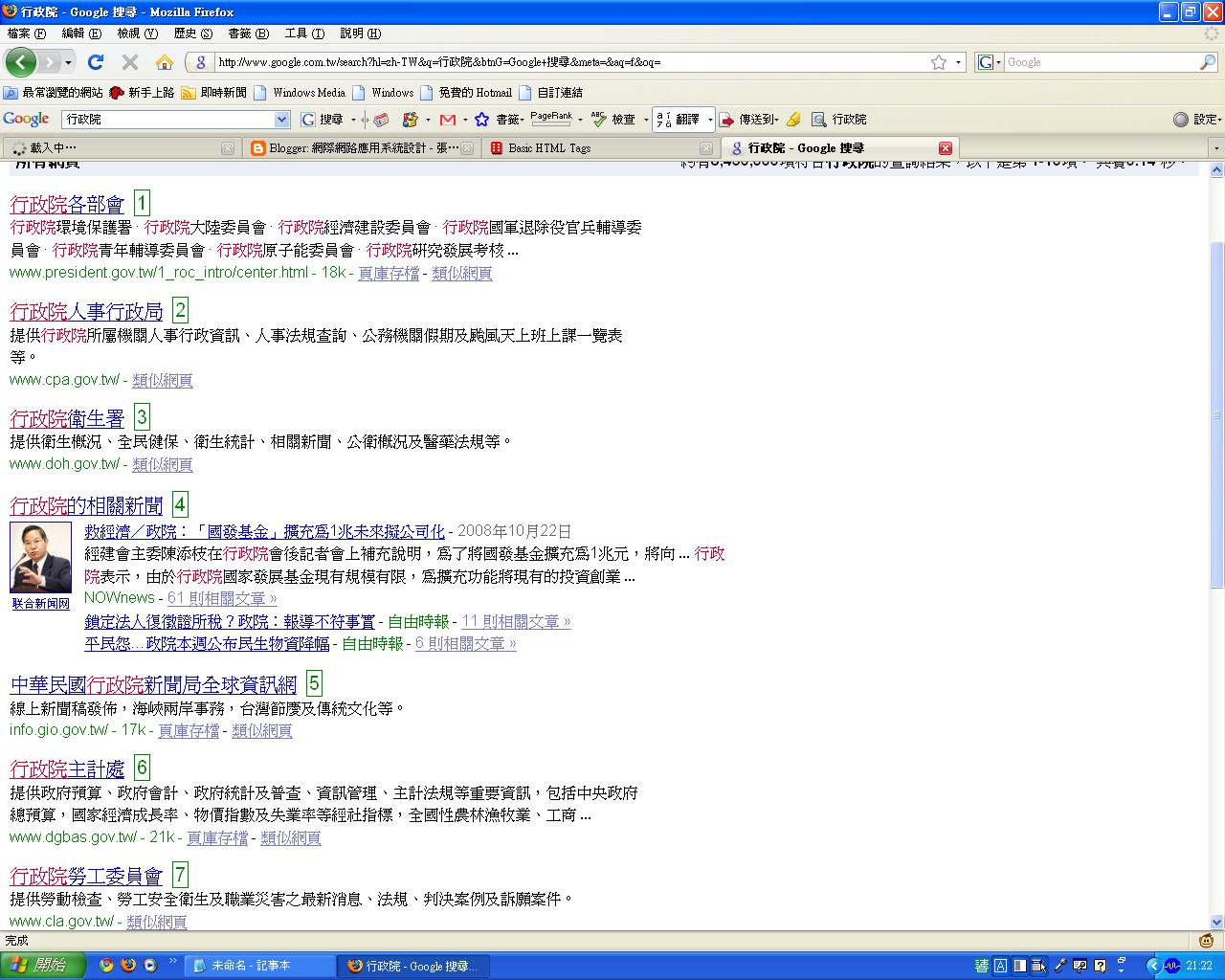Open the 最常瀏覽的網站 bookmark folder

(x=53, y=93)
